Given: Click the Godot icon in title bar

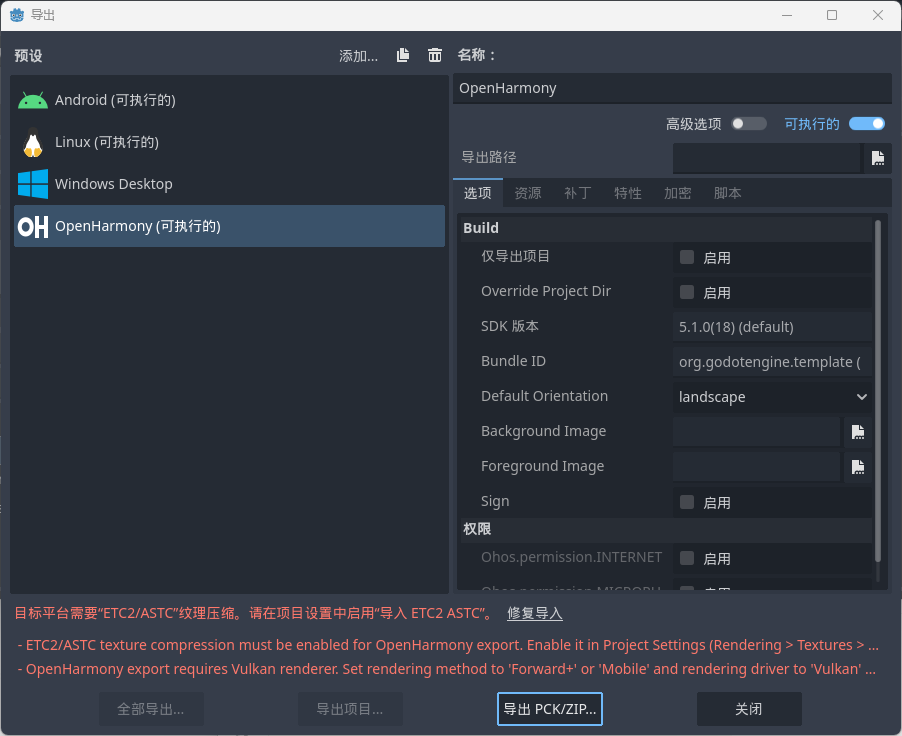Looking at the screenshot, I should [17, 15].
